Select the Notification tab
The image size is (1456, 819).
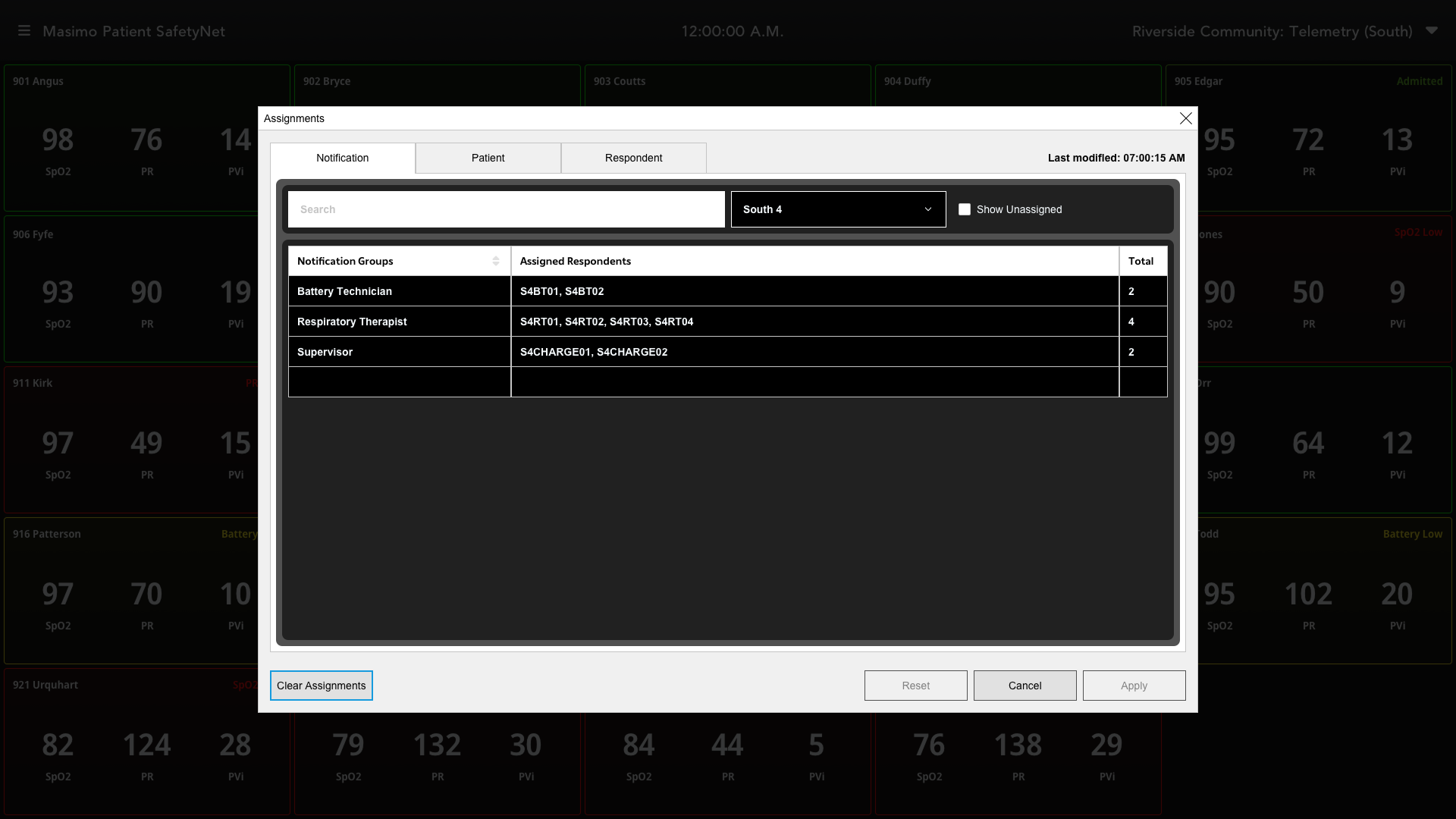342,158
